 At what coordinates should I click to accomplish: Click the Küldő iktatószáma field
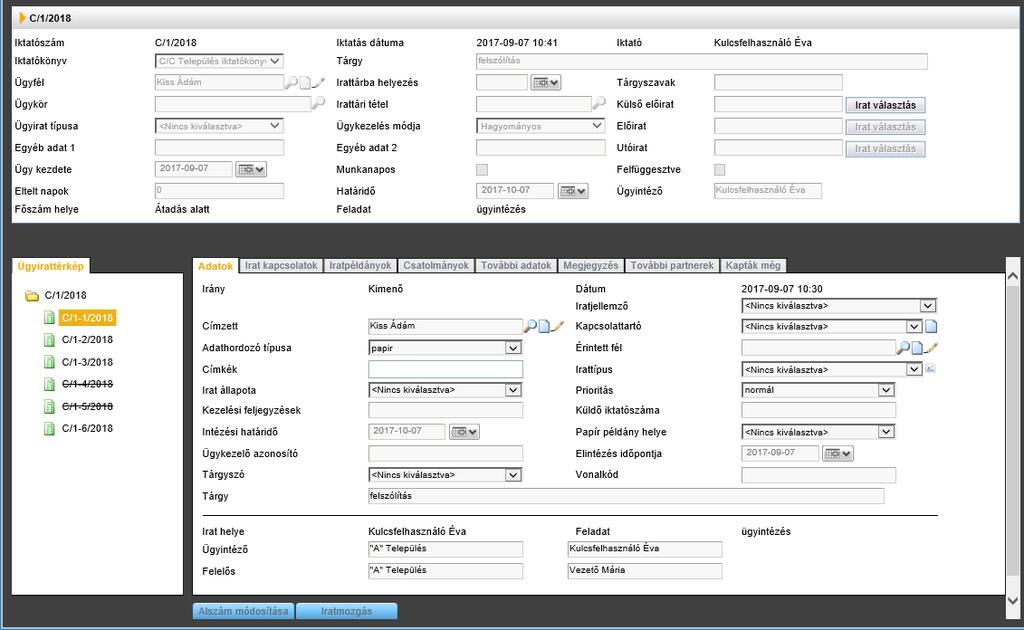pyautogui.click(x=818, y=410)
